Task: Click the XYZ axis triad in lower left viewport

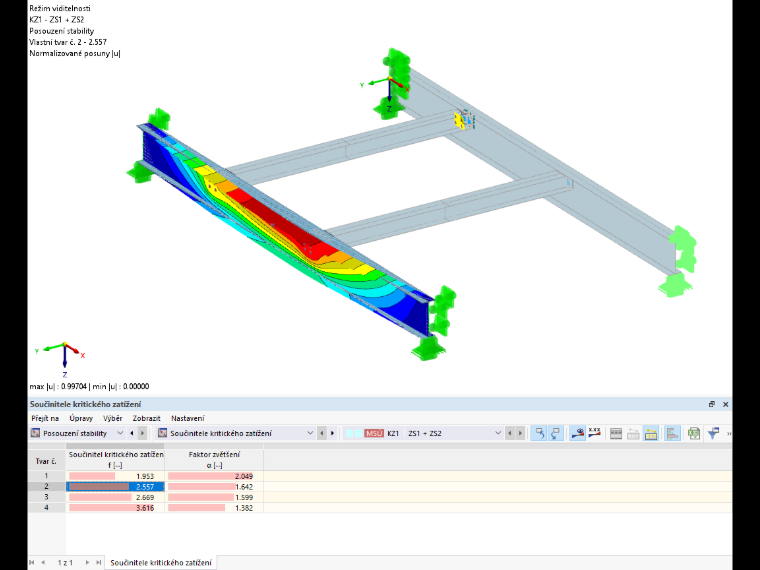Action: pos(62,359)
